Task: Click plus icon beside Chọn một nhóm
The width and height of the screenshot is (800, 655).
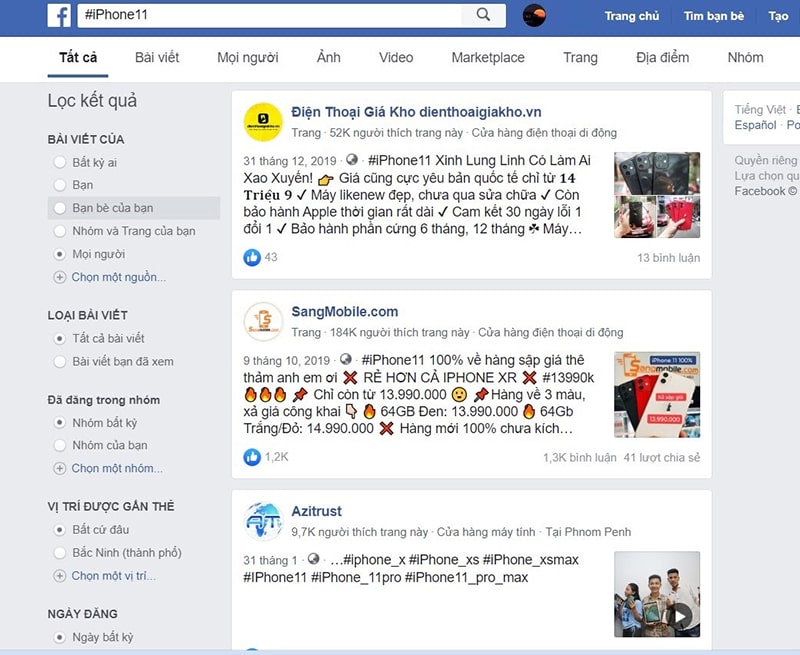Action: [60, 468]
